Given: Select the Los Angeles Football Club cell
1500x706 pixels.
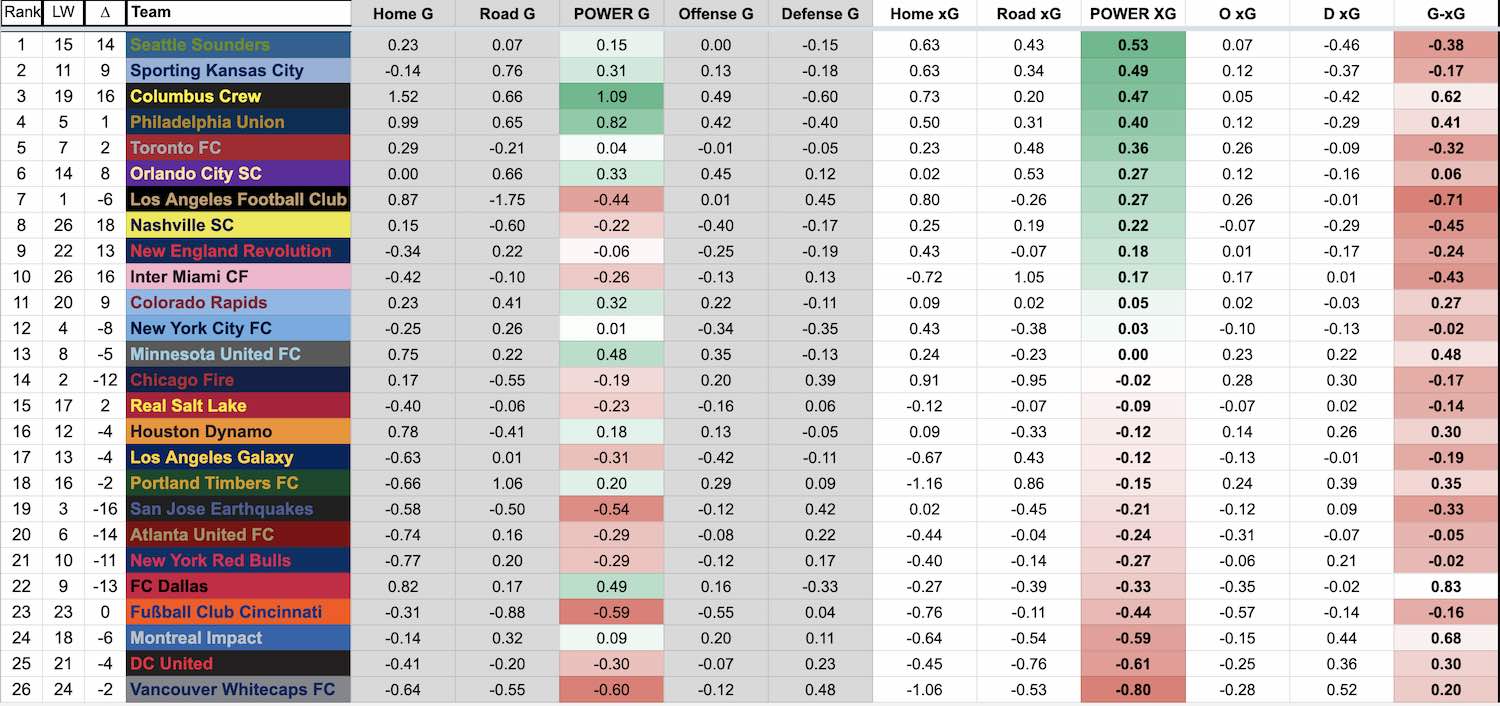Looking at the screenshot, I should coord(239,200).
